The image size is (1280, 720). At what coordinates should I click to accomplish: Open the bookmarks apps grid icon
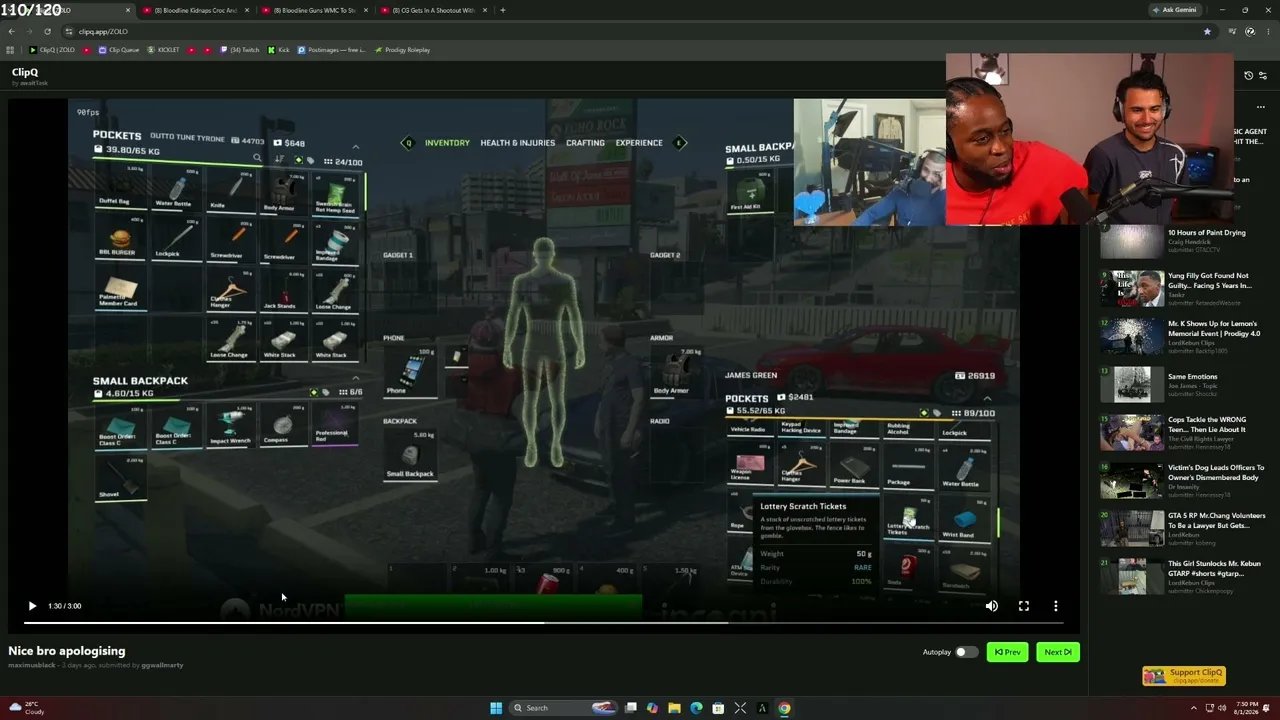(x=10, y=50)
